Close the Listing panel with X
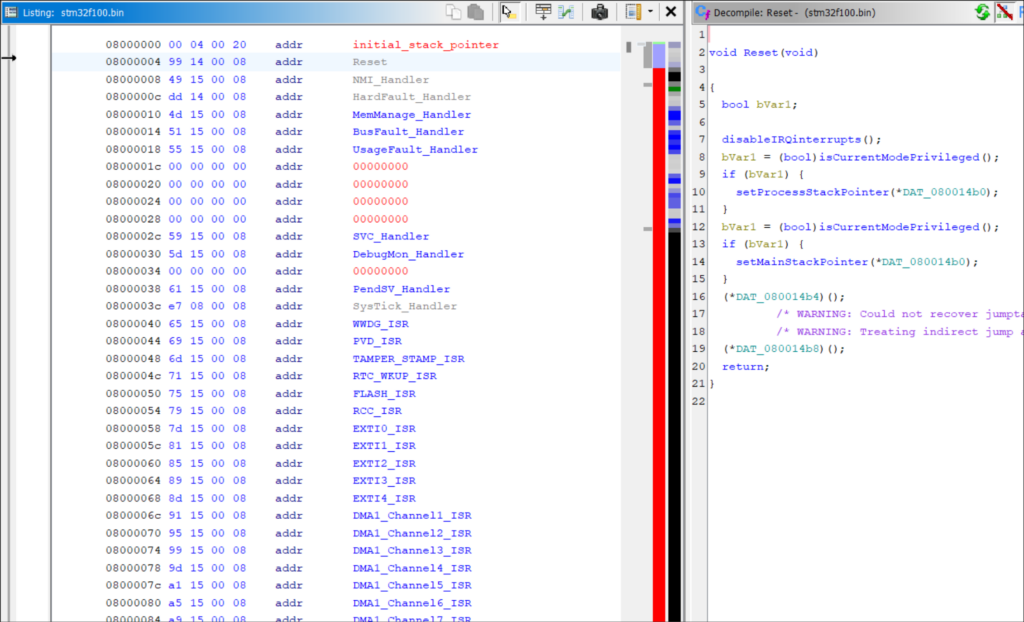 pyautogui.click(x=671, y=12)
